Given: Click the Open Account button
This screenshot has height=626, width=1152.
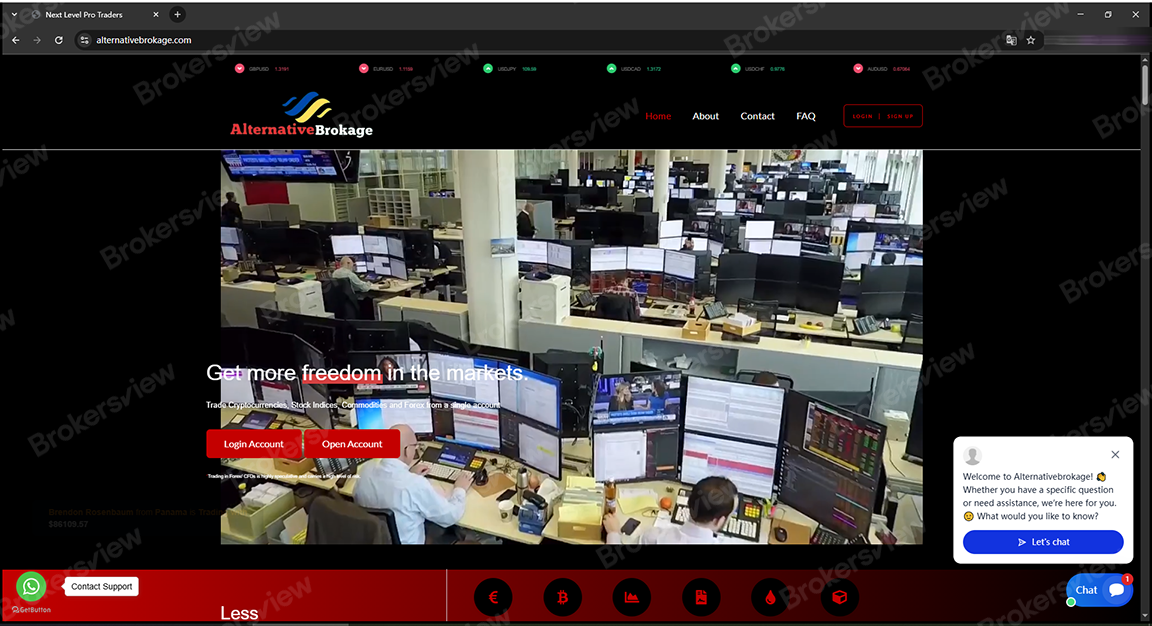Looking at the screenshot, I should 352,444.
